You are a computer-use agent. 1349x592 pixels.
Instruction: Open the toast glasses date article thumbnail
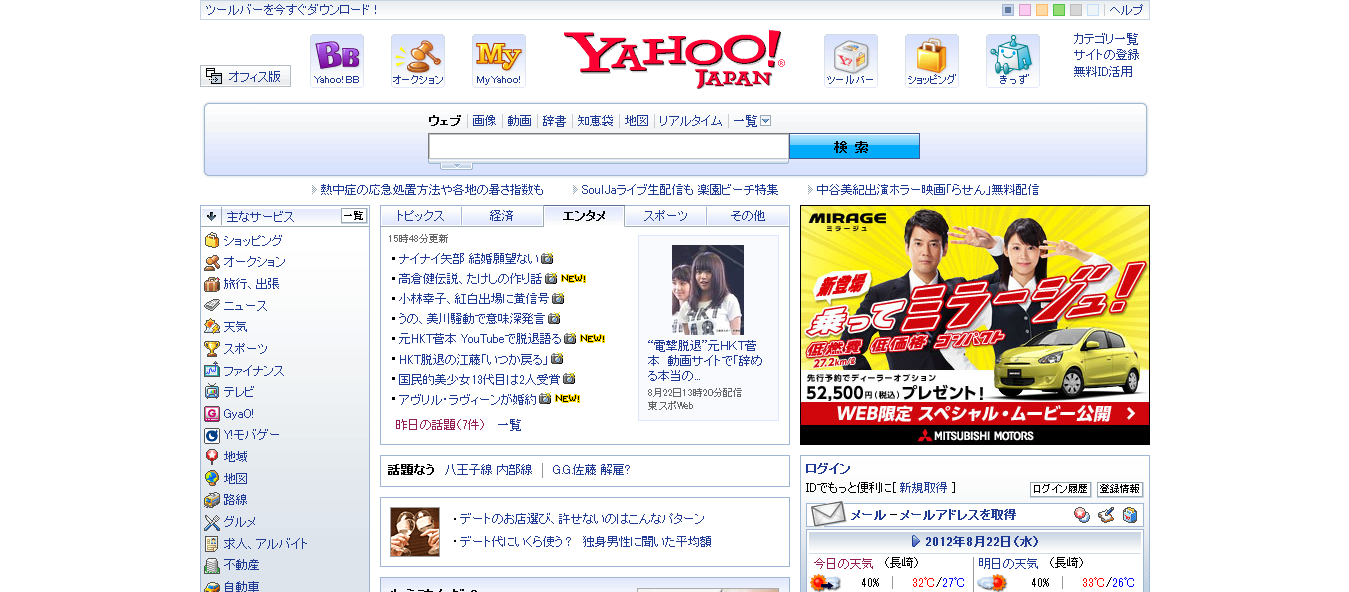pos(415,532)
